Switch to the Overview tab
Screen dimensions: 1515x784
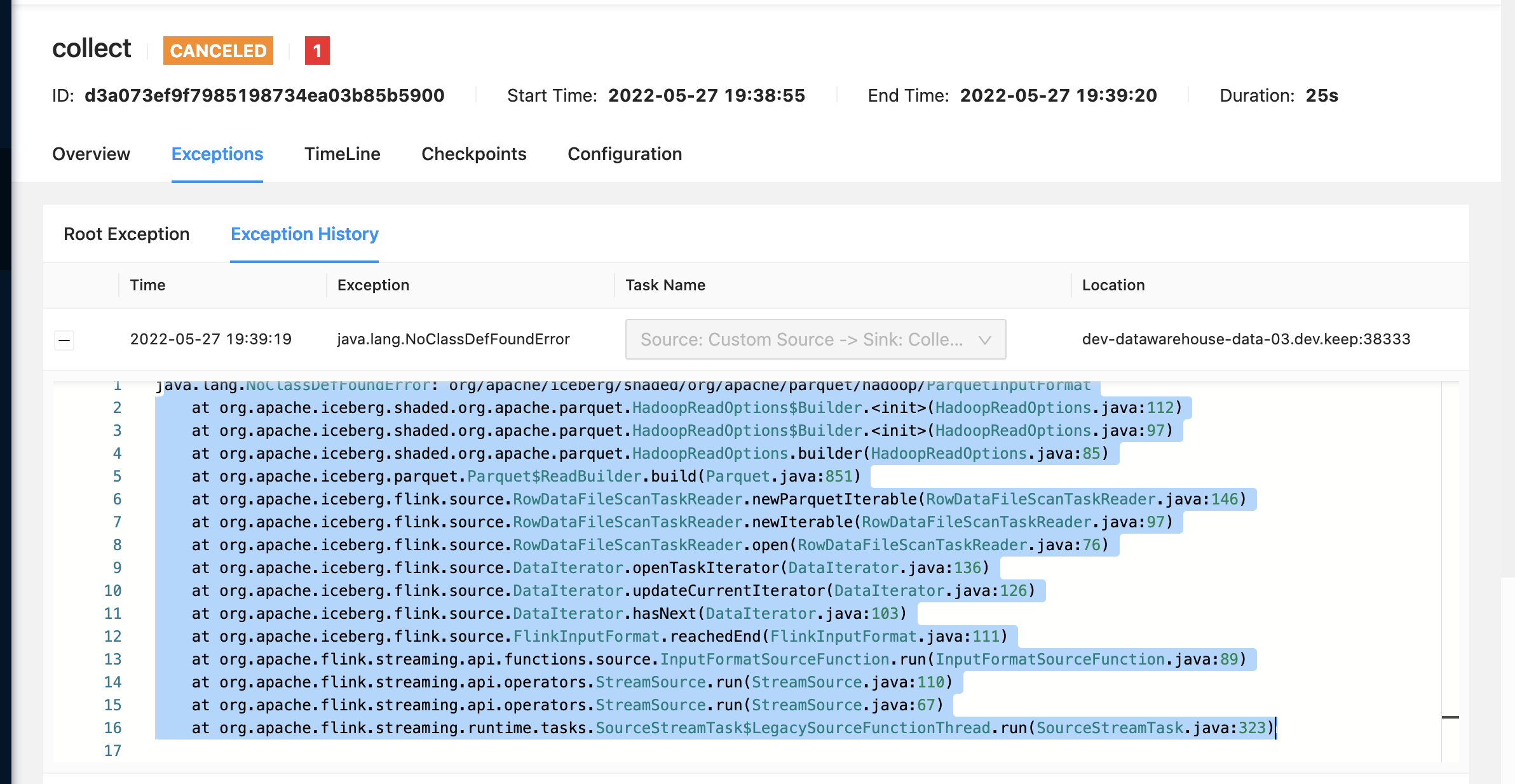(x=92, y=154)
